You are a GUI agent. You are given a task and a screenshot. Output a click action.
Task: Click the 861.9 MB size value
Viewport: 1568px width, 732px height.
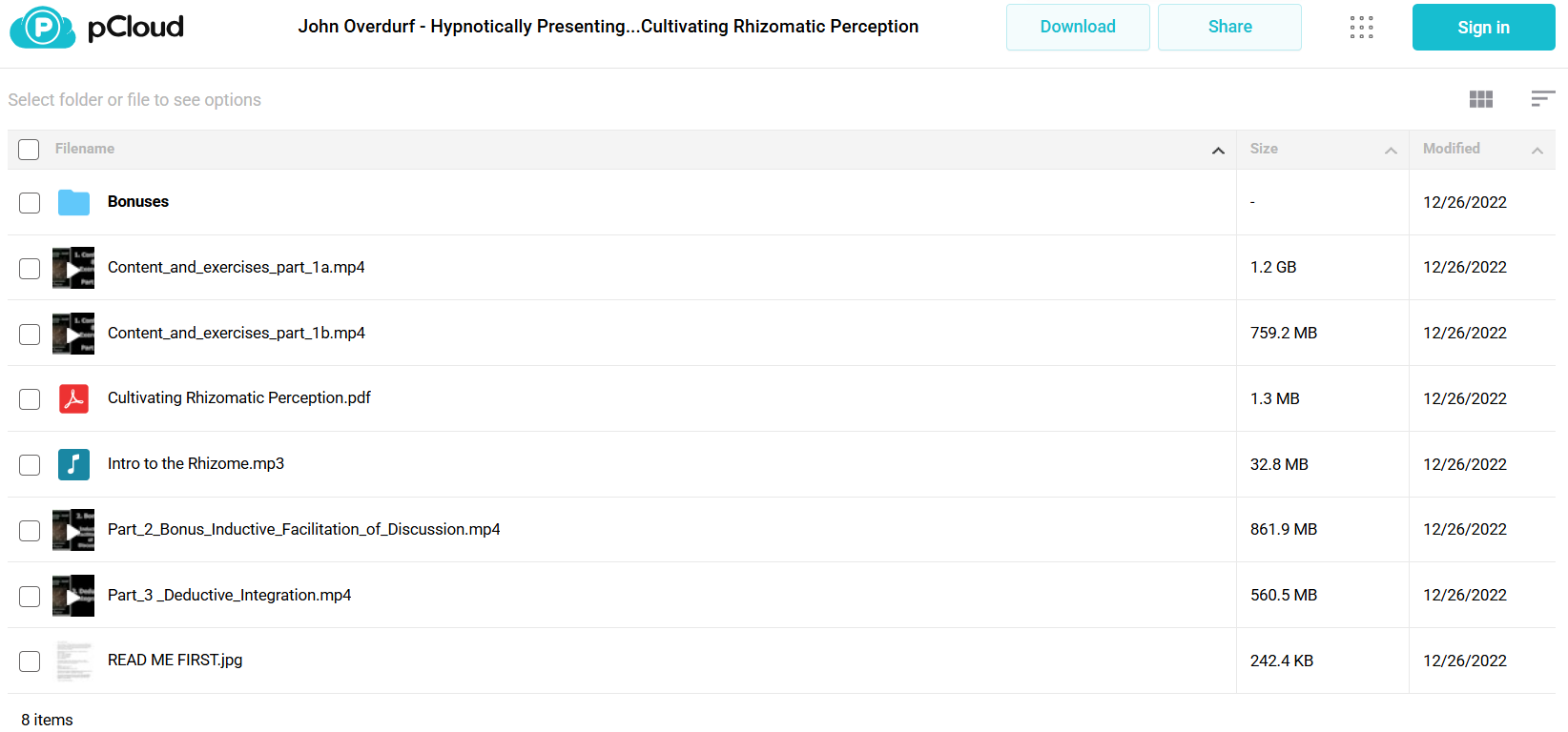point(1284,530)
